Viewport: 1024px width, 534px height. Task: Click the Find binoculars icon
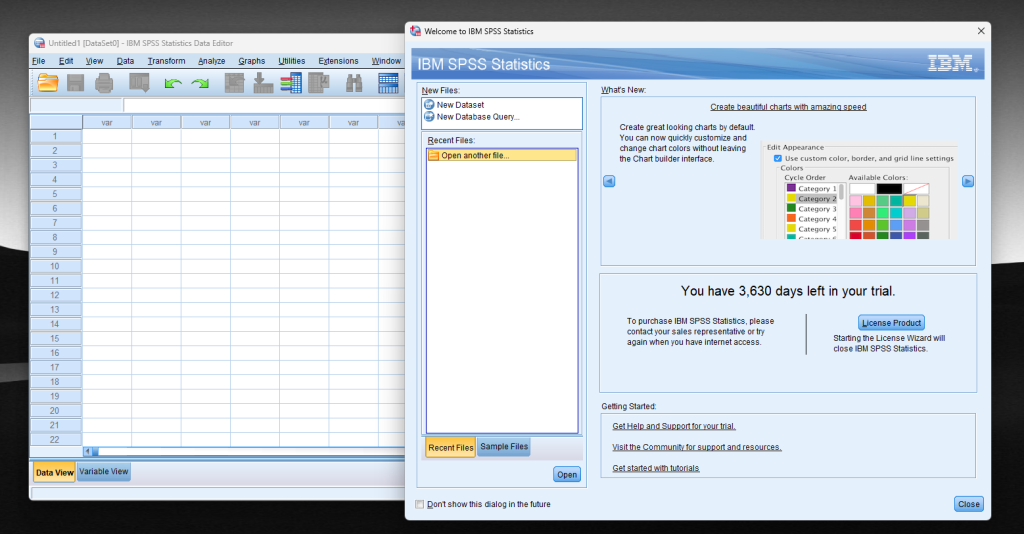[354, 84]
